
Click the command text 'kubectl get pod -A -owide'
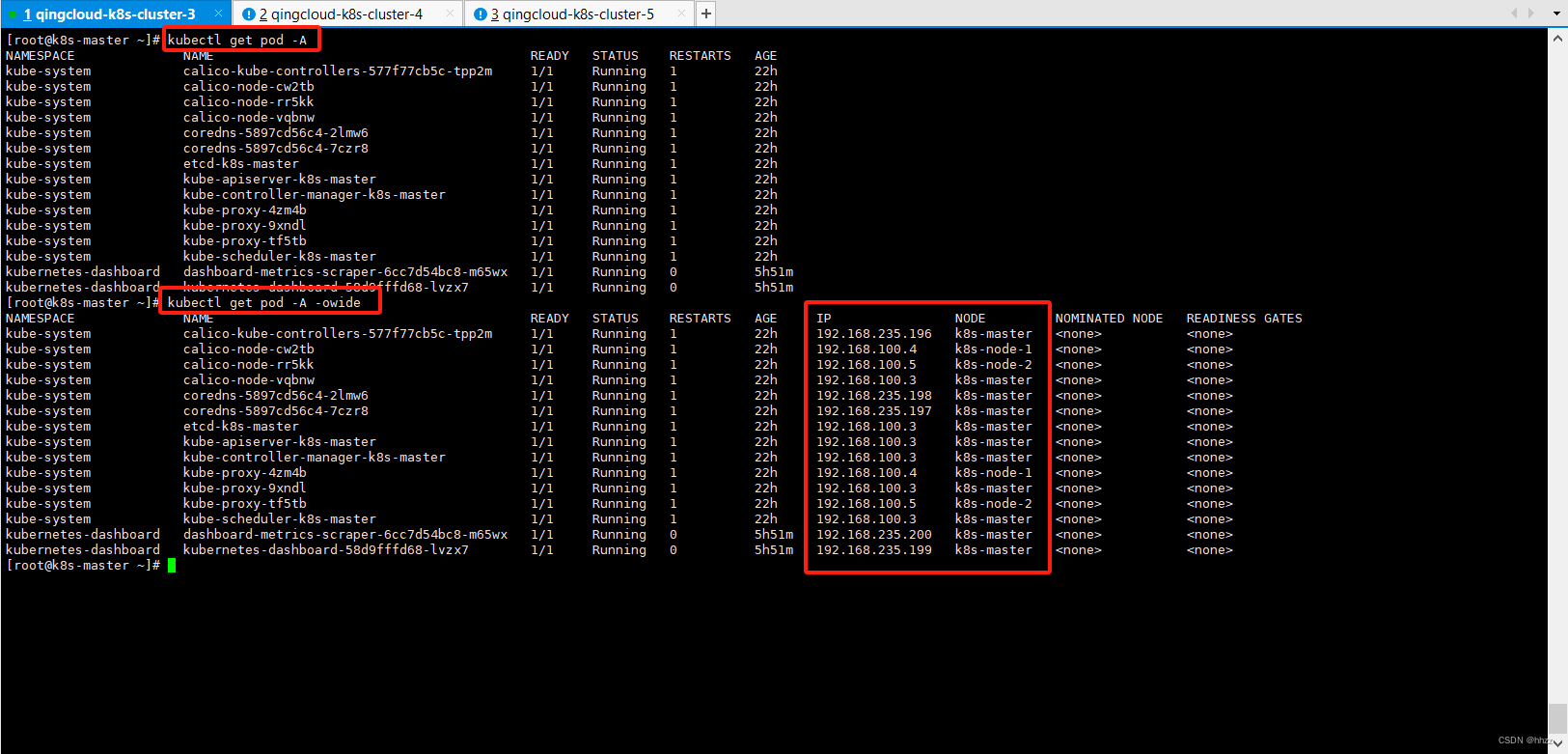(264, 303)
